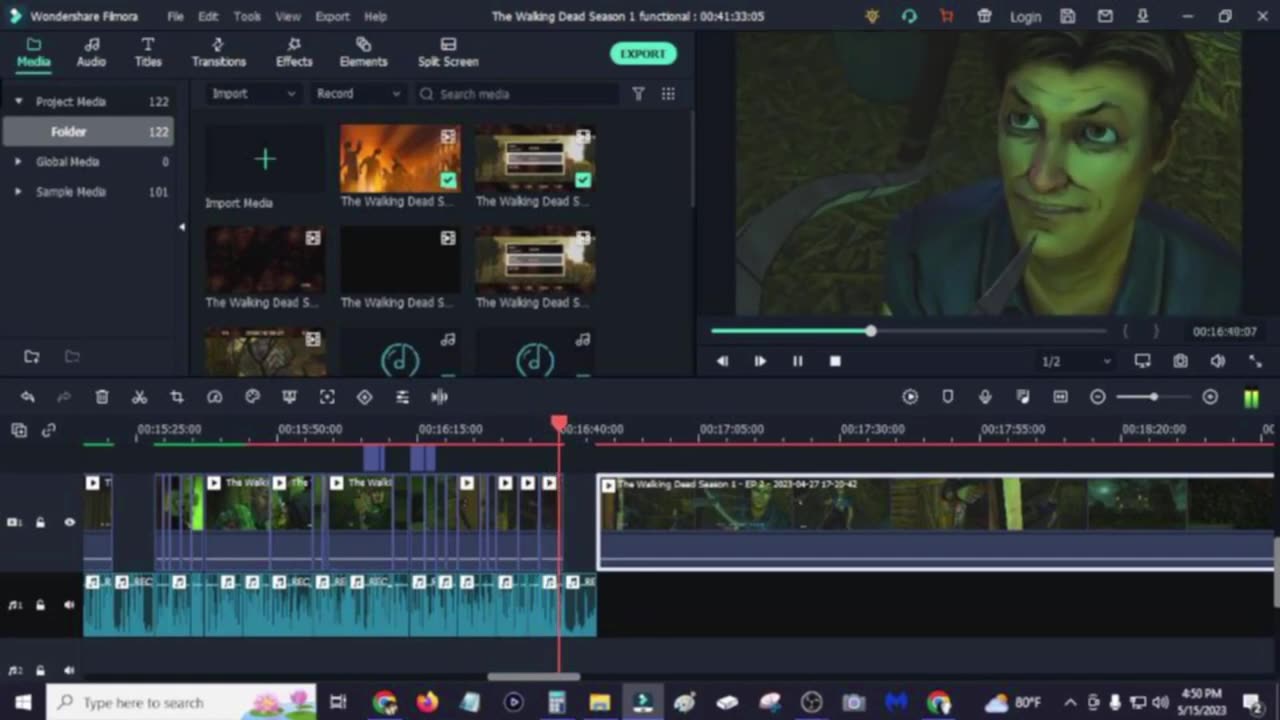
Task: Open the Crop and Zoom tool
Action: coord(177,397)
